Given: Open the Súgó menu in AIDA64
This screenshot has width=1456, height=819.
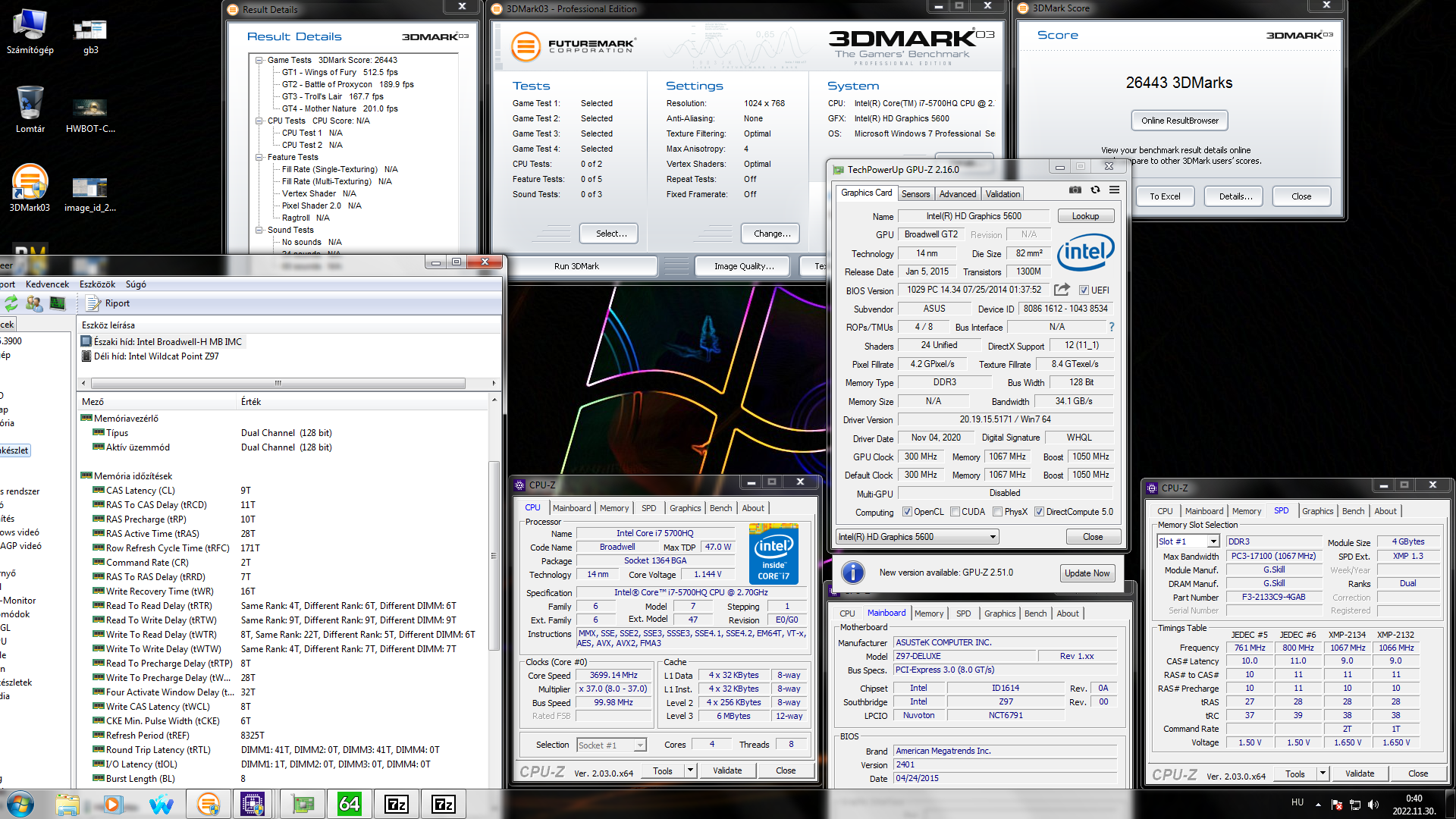Looking at the screenshot, I should point(136,284).
